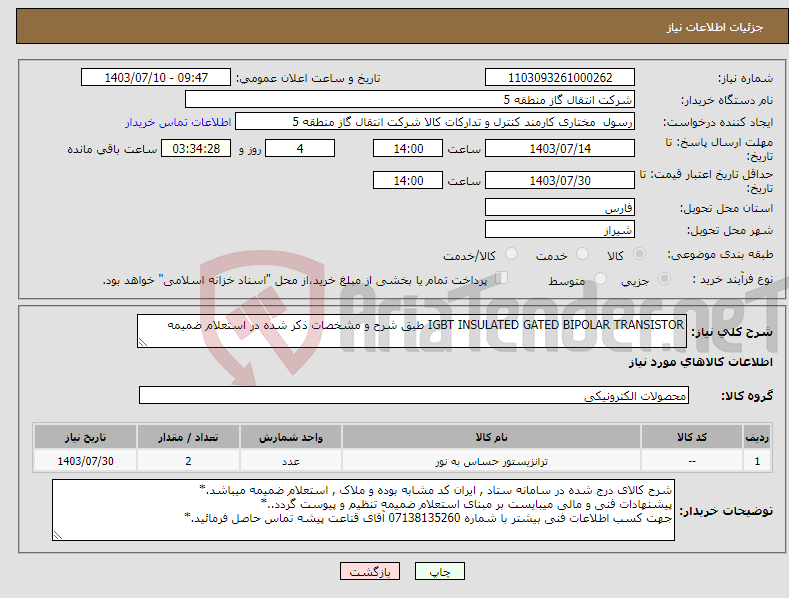Click the تعداد / مقدار column header

pos(188,437)
